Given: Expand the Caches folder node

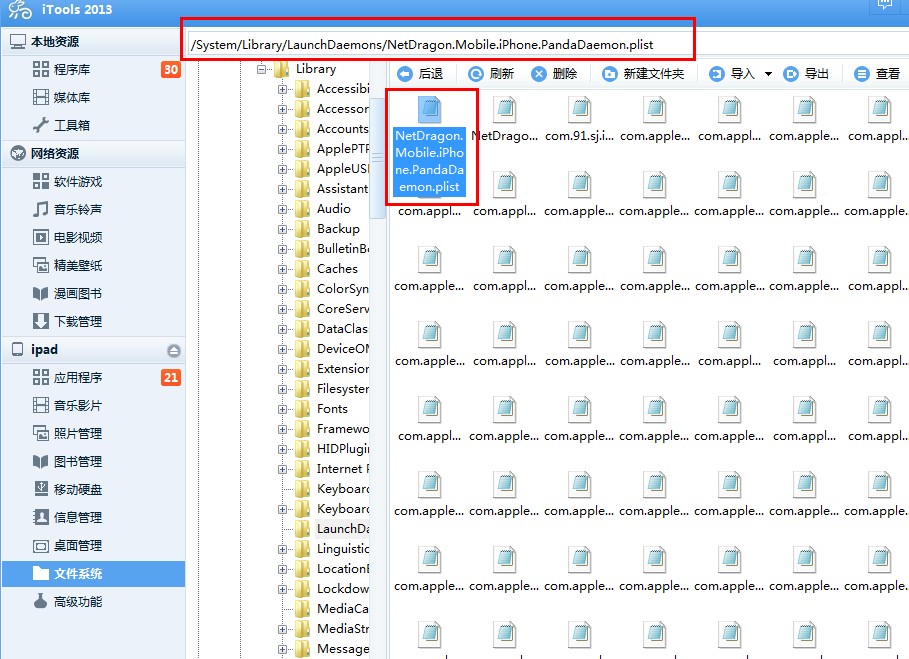Looking at the screenshot, I should pos(282,269).
